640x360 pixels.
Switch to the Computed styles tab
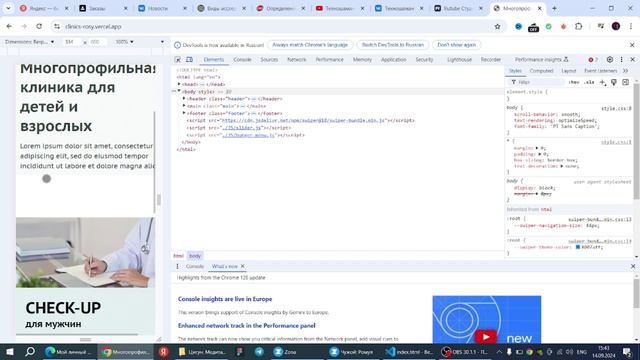541,71
